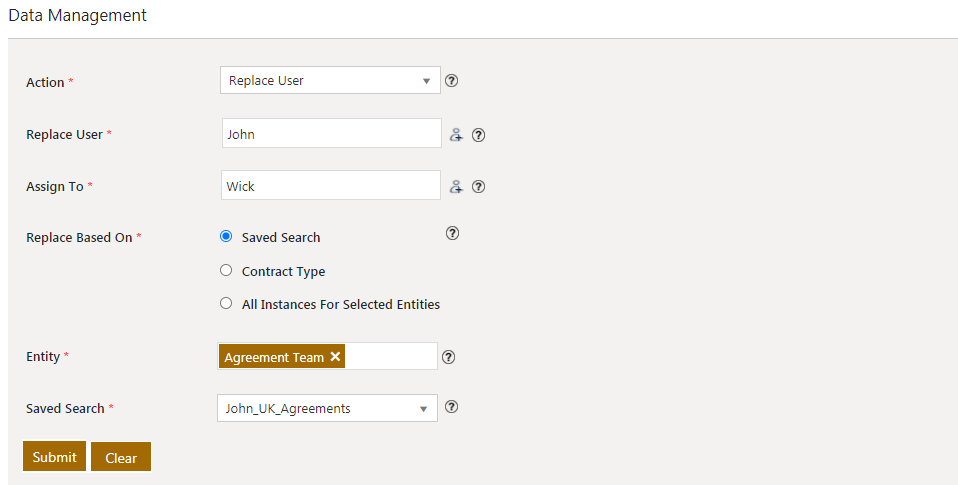Click empty area of Entity field
Image resolution: width=958 pixels, height=485 pixels.
[x=390, y=357]
